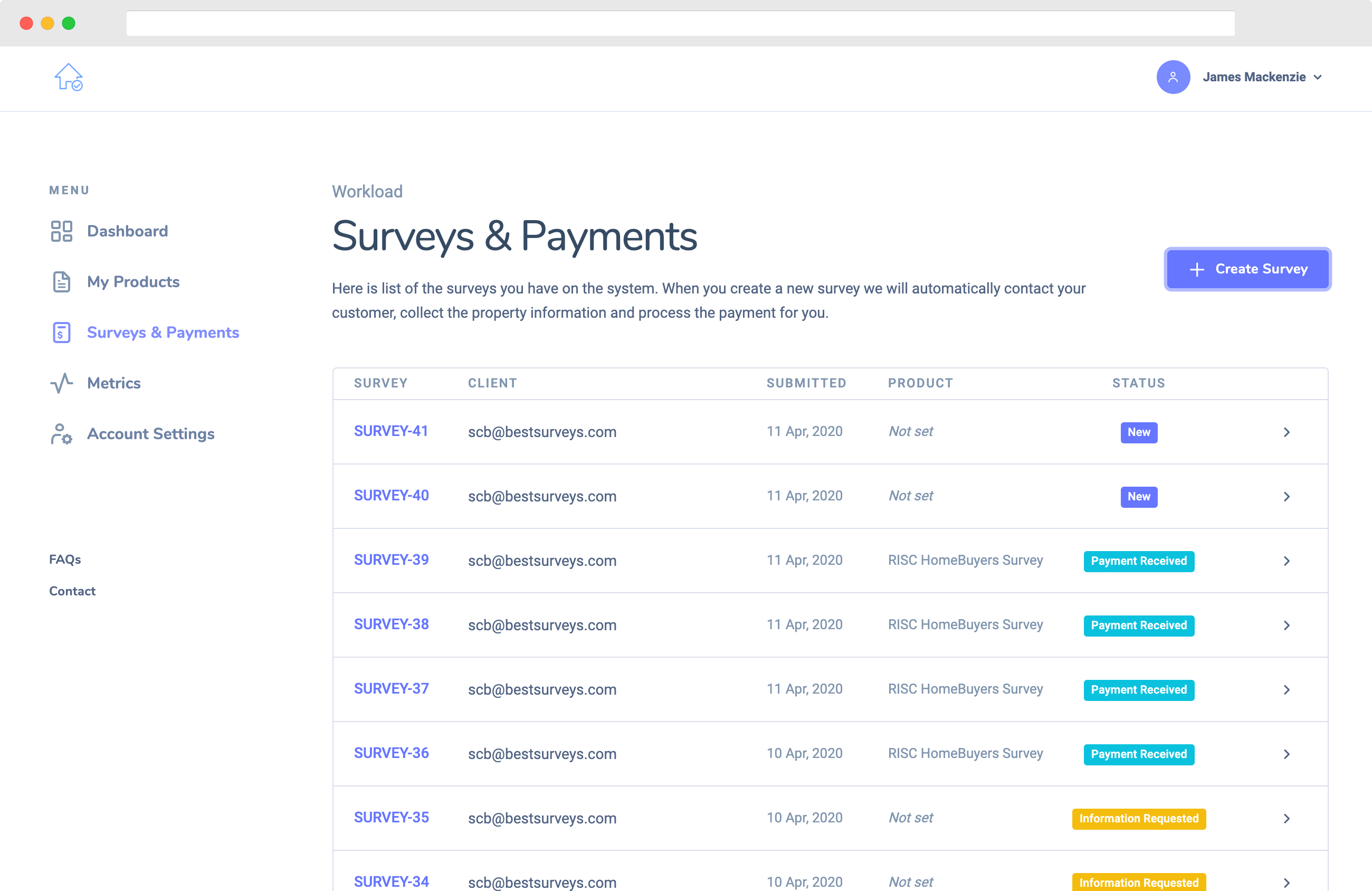Click the house logo icon
The width and height of the screenshot is (1372, 891).
69,77
